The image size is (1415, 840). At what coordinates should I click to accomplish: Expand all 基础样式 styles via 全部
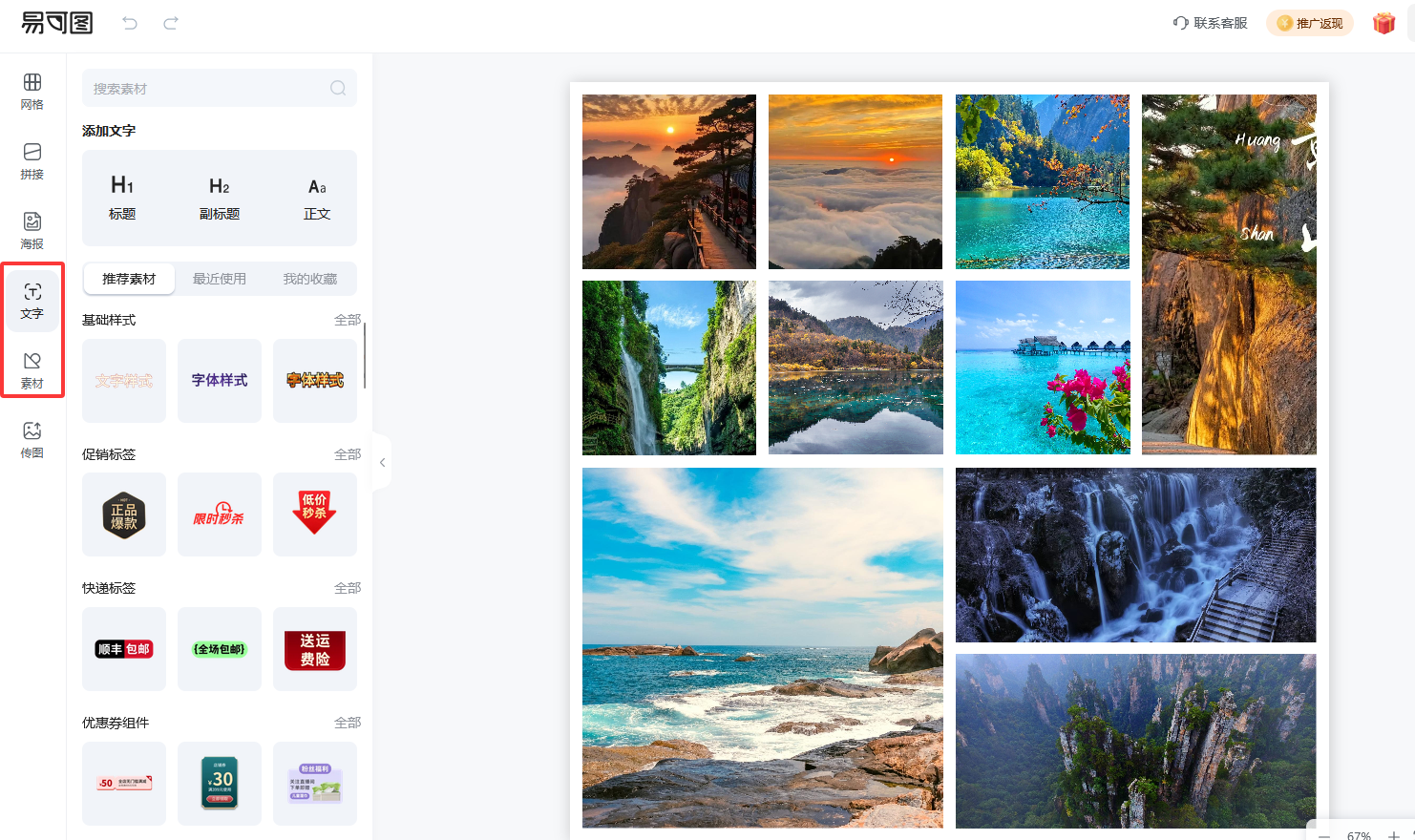click(348, 320)
